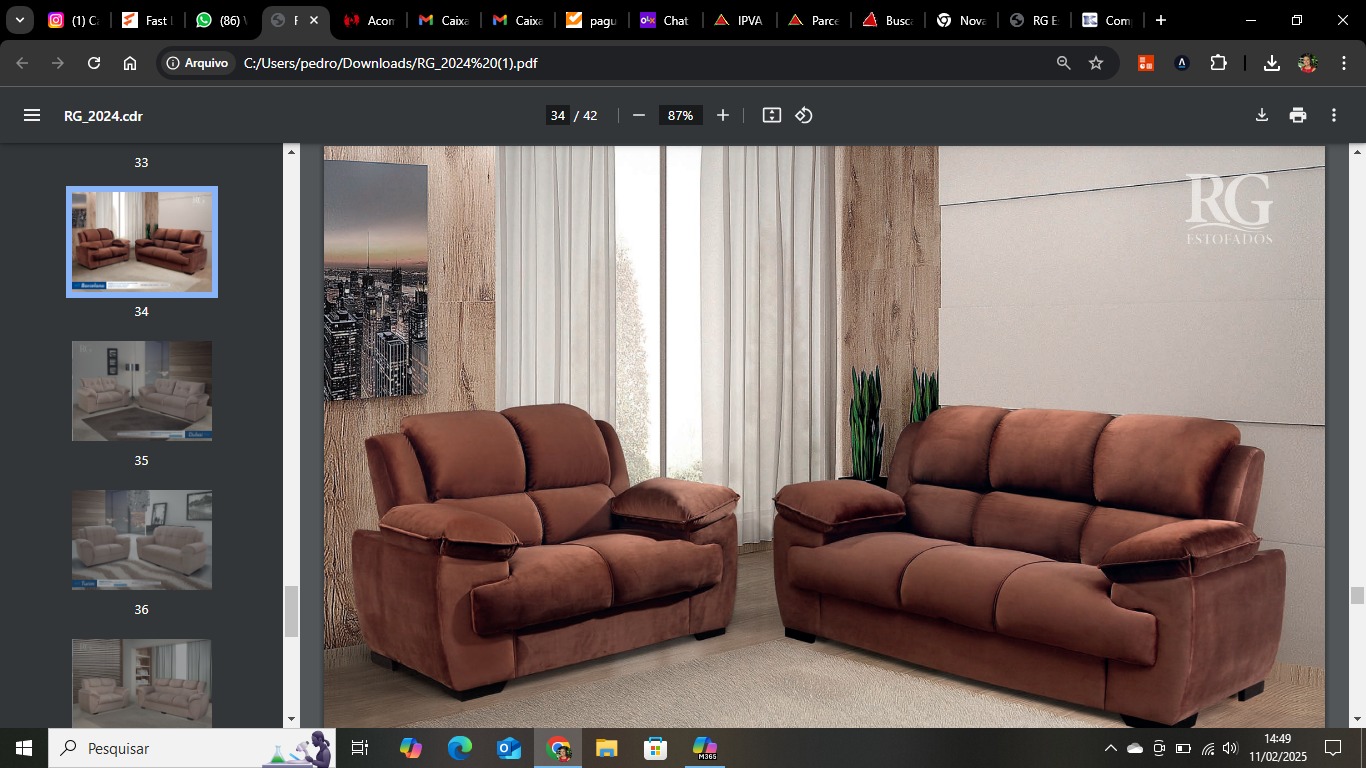Switch to the Chat tab
The width and height of the screenshot is (1366, 768).
tap(664, 20)
